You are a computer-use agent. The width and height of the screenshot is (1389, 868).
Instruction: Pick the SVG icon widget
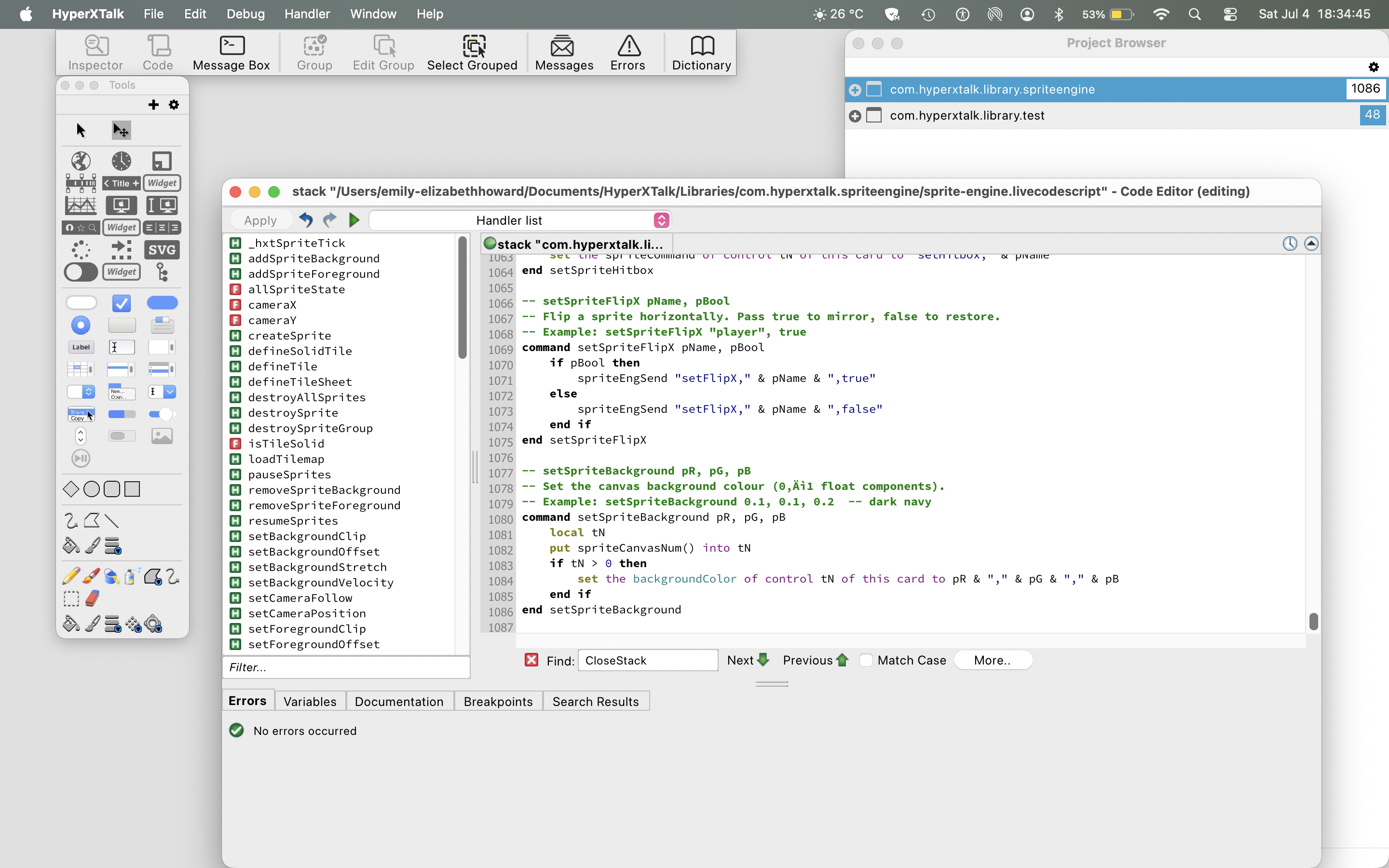click(x=162, y=250)
